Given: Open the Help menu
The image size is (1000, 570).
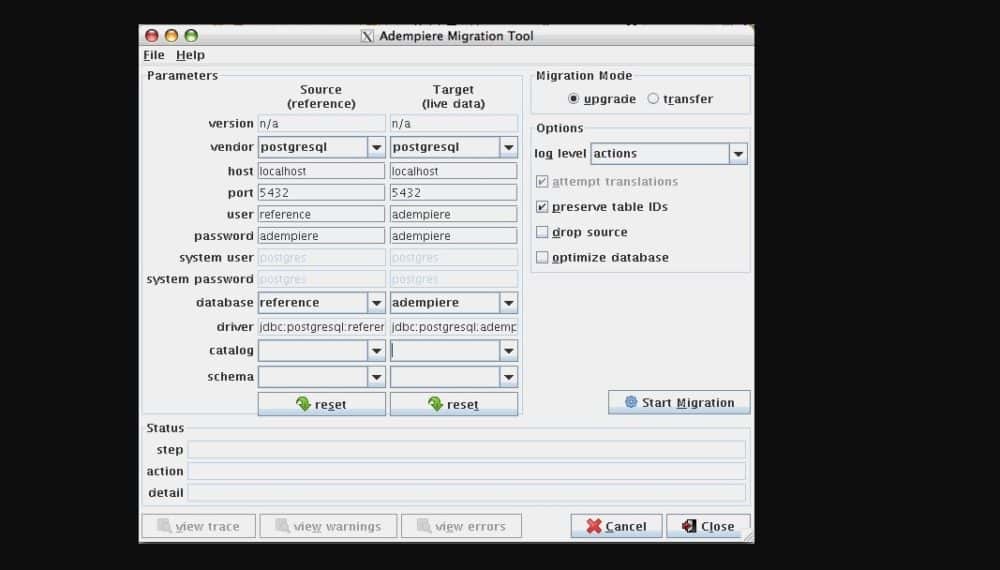Looking at the screenshot, I should [190, 55].
